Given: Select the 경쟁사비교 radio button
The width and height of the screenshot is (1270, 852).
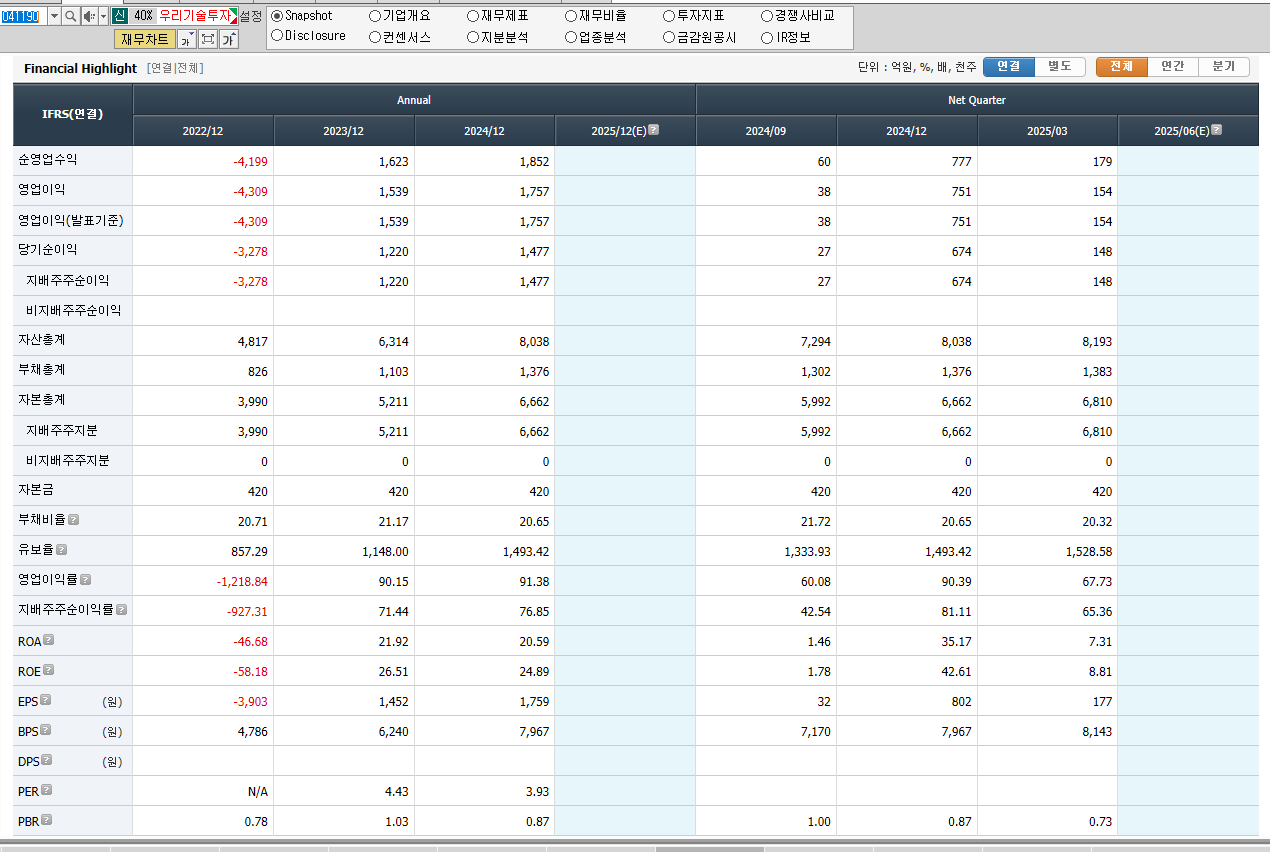Looking at the screenshot, I should coord(767,16).
